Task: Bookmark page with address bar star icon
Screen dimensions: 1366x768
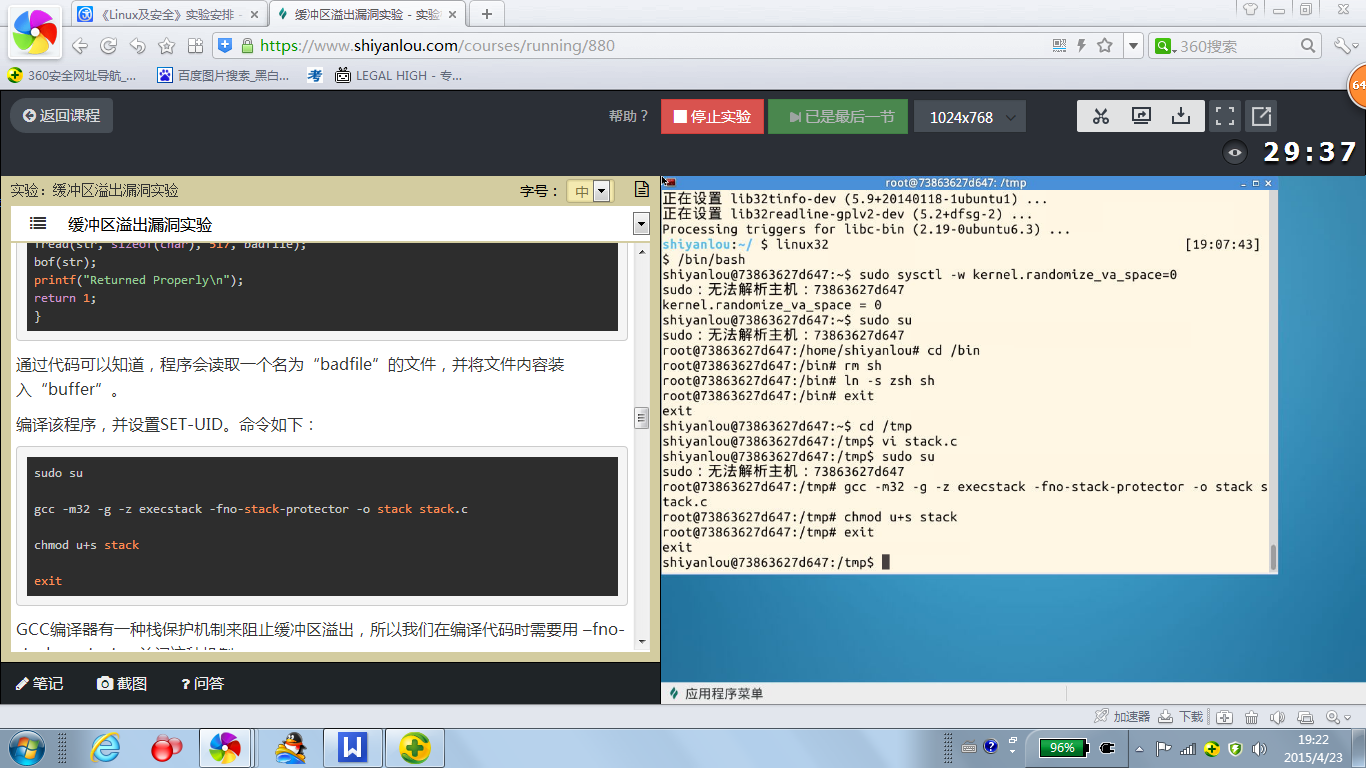Action: pos(1105,46)
